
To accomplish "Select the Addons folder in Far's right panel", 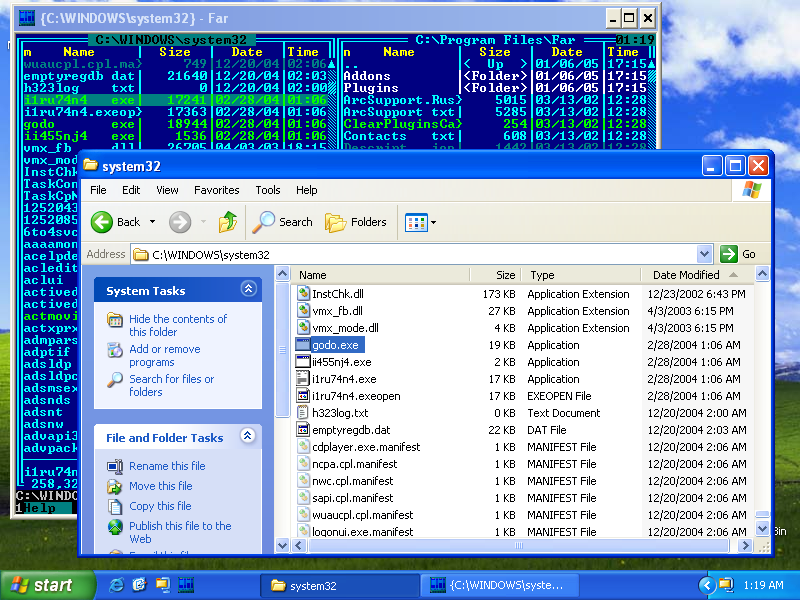I will [x=367, y=76].
